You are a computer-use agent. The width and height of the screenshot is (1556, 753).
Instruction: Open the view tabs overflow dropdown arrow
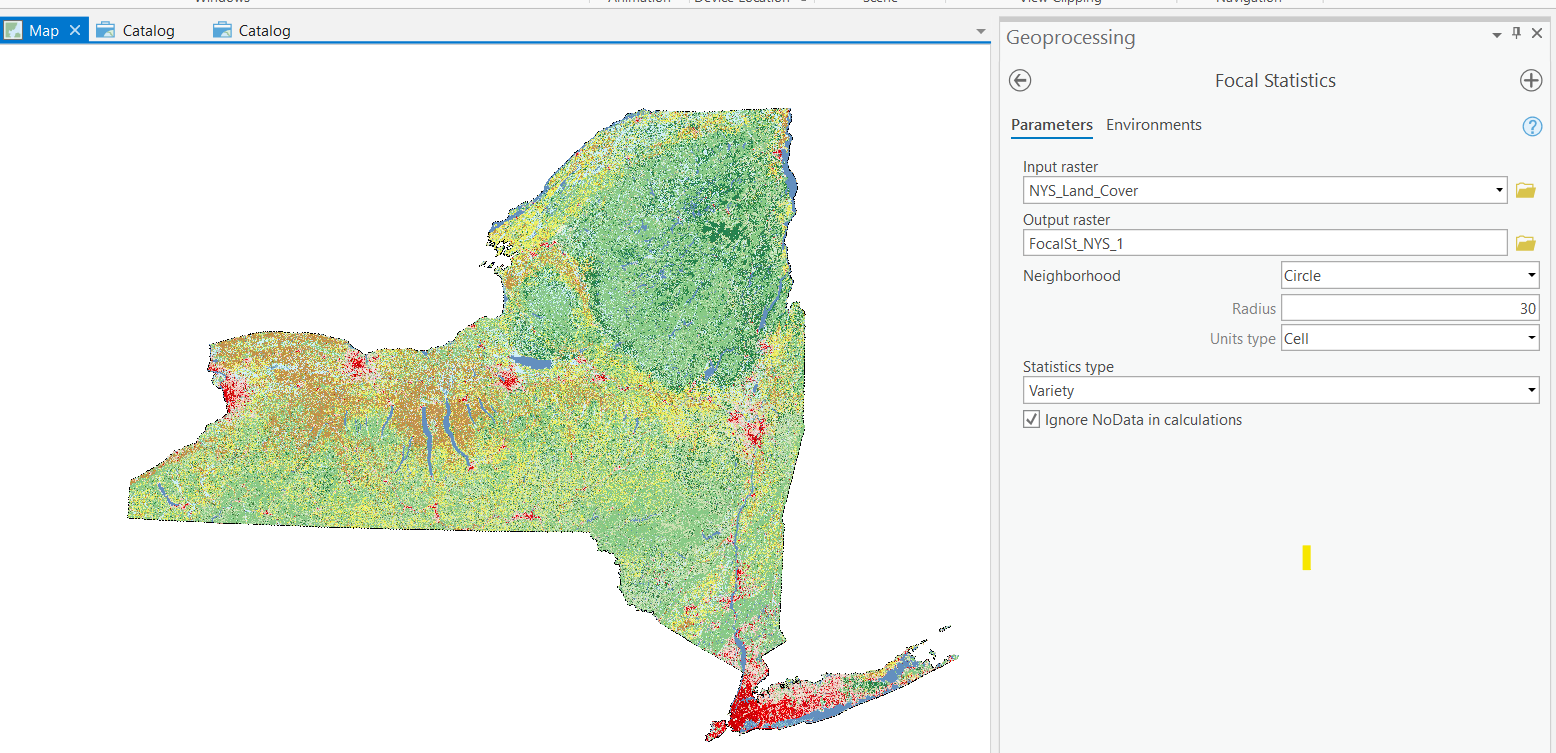click(x=980, y=32)
